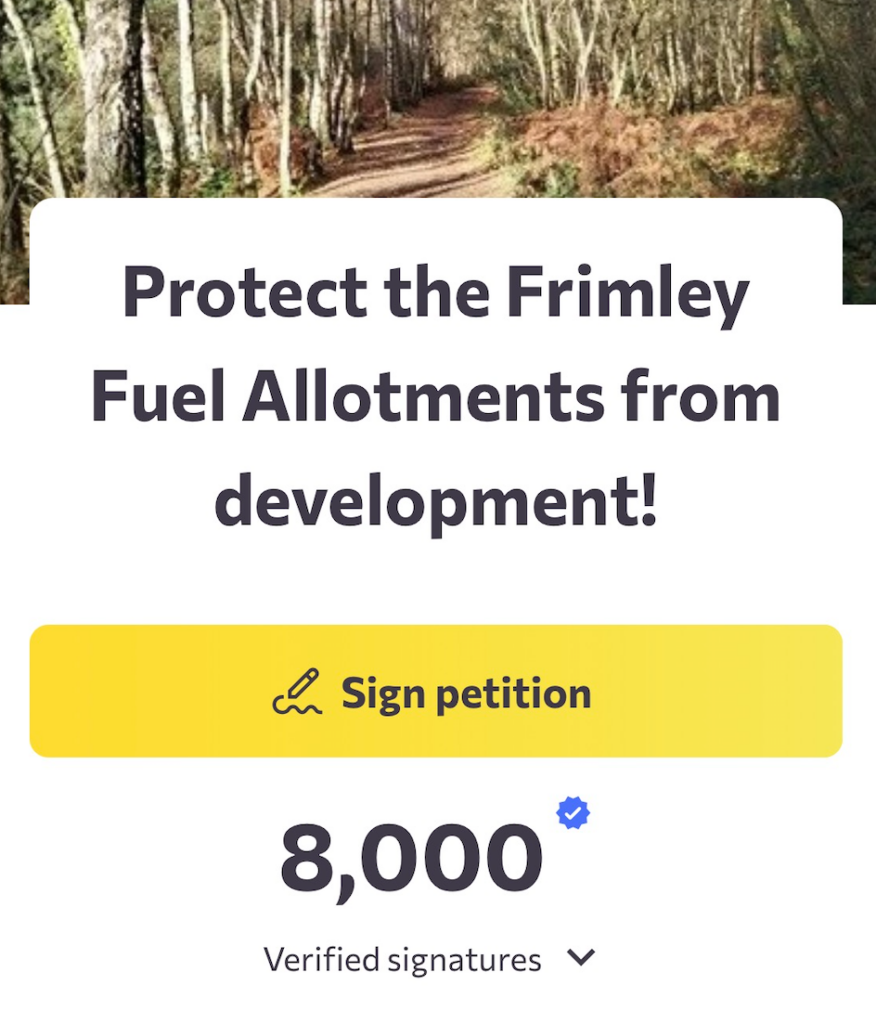Tap the 8,000 signature count
The width and height of the screenshot is (876, 1024).
coord(411,859)
